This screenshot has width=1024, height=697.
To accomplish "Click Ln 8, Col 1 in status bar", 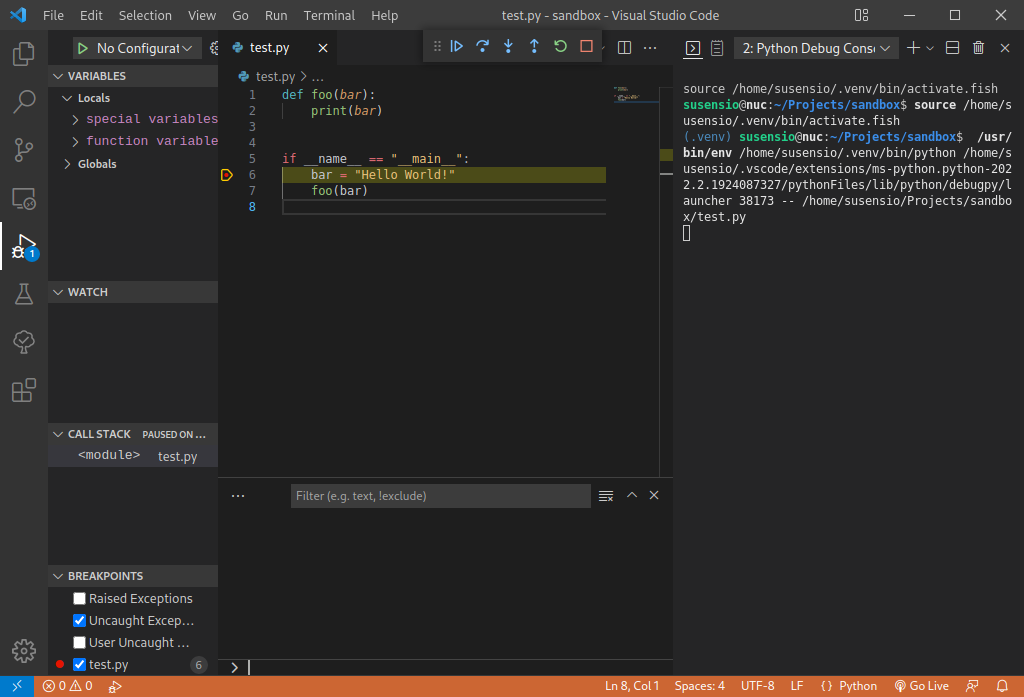I will tap(632, 686).
